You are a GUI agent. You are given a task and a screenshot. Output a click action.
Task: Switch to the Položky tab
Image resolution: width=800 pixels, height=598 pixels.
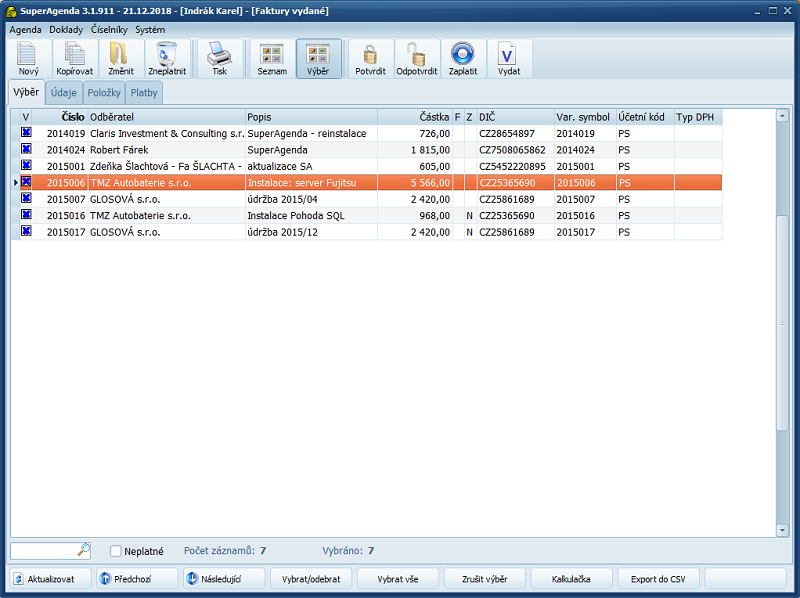pos(104,93)
